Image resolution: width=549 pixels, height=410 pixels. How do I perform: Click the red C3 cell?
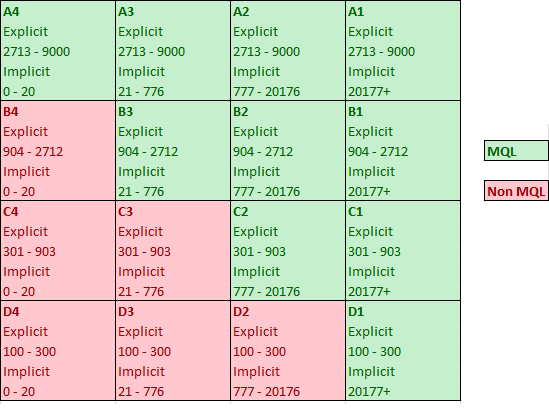pos(173,251)
